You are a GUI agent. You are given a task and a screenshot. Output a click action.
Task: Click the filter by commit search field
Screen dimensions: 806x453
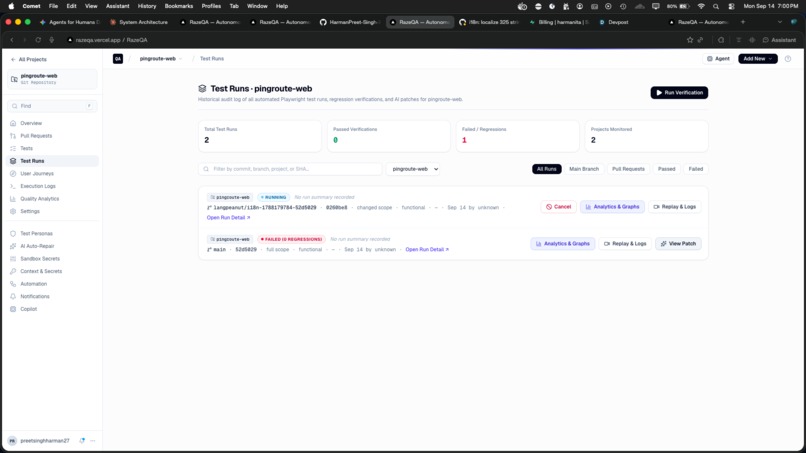pos(290,169)
